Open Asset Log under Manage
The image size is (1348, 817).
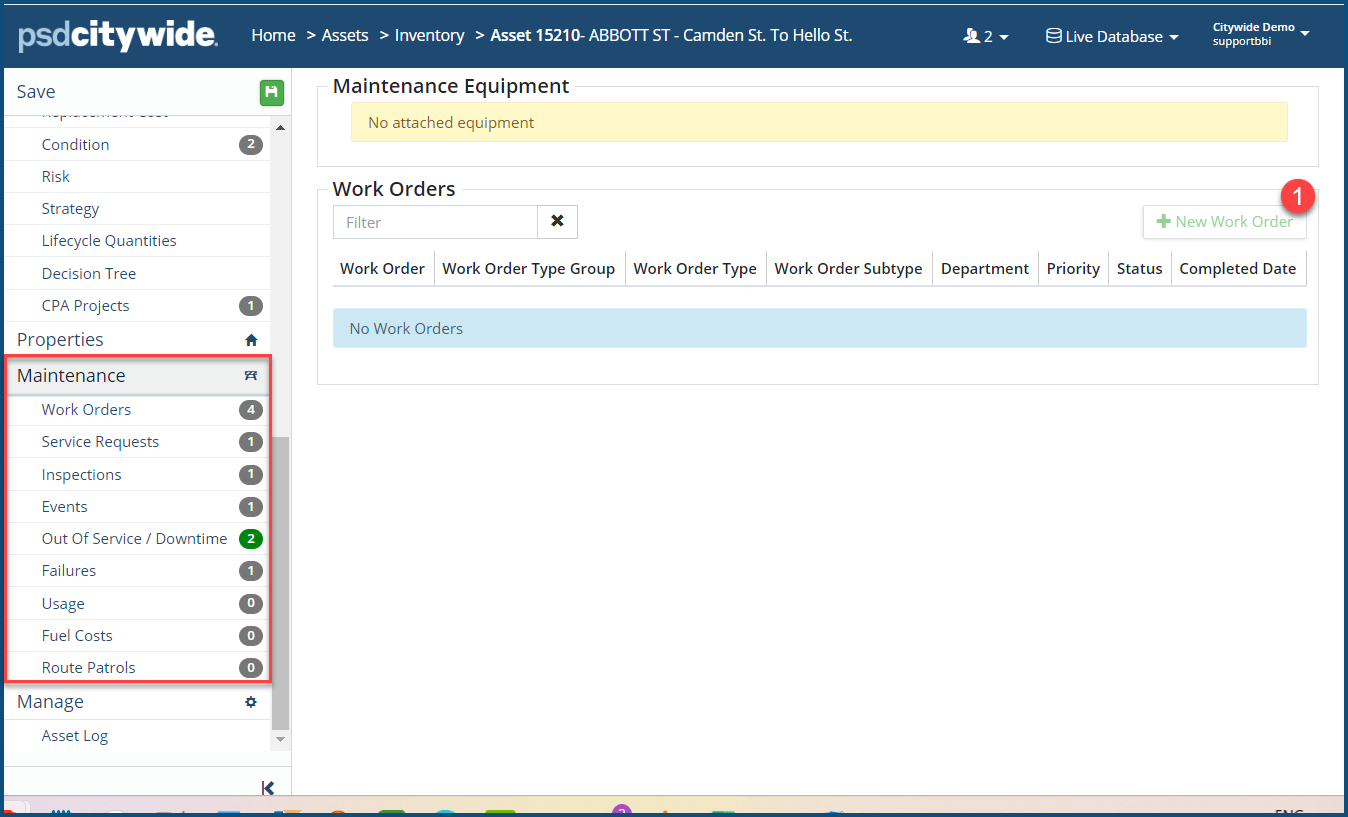138,736
